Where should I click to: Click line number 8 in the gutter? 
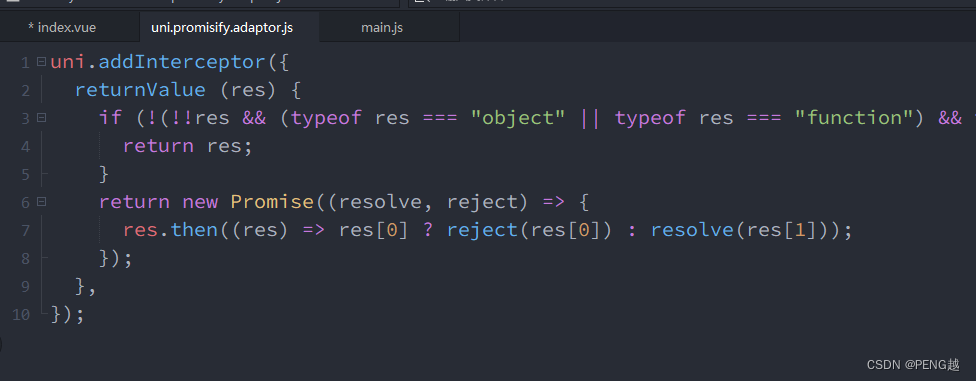coord(25,259)
